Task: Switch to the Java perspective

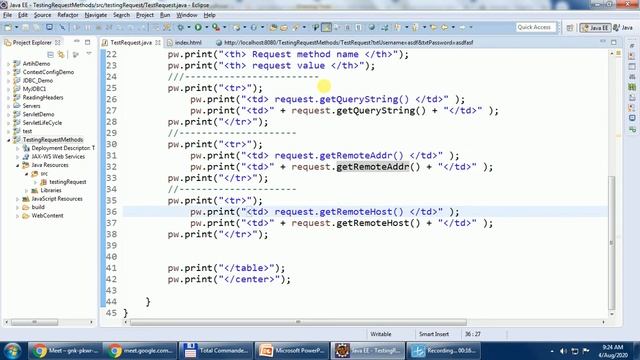Action: click(x=623, y=28)
